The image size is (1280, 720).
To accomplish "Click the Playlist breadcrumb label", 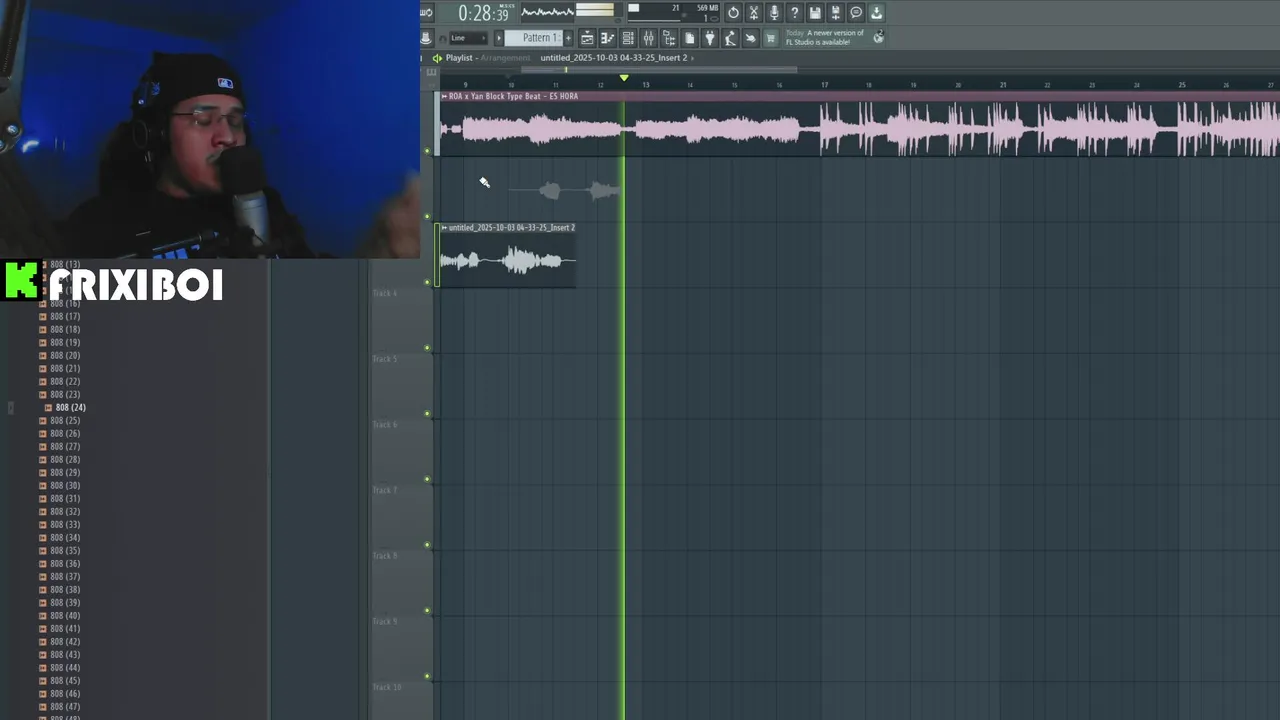I will (459, 58).
